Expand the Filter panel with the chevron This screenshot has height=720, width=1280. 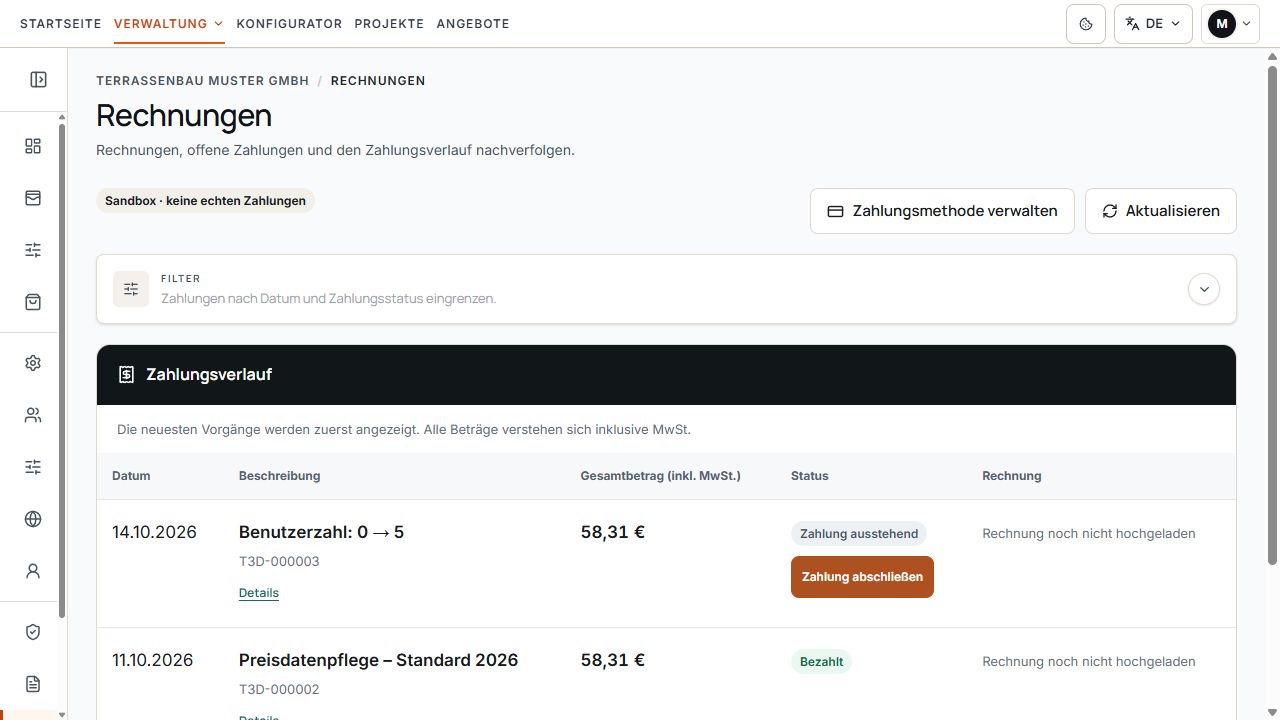(x=1204, y=289)
